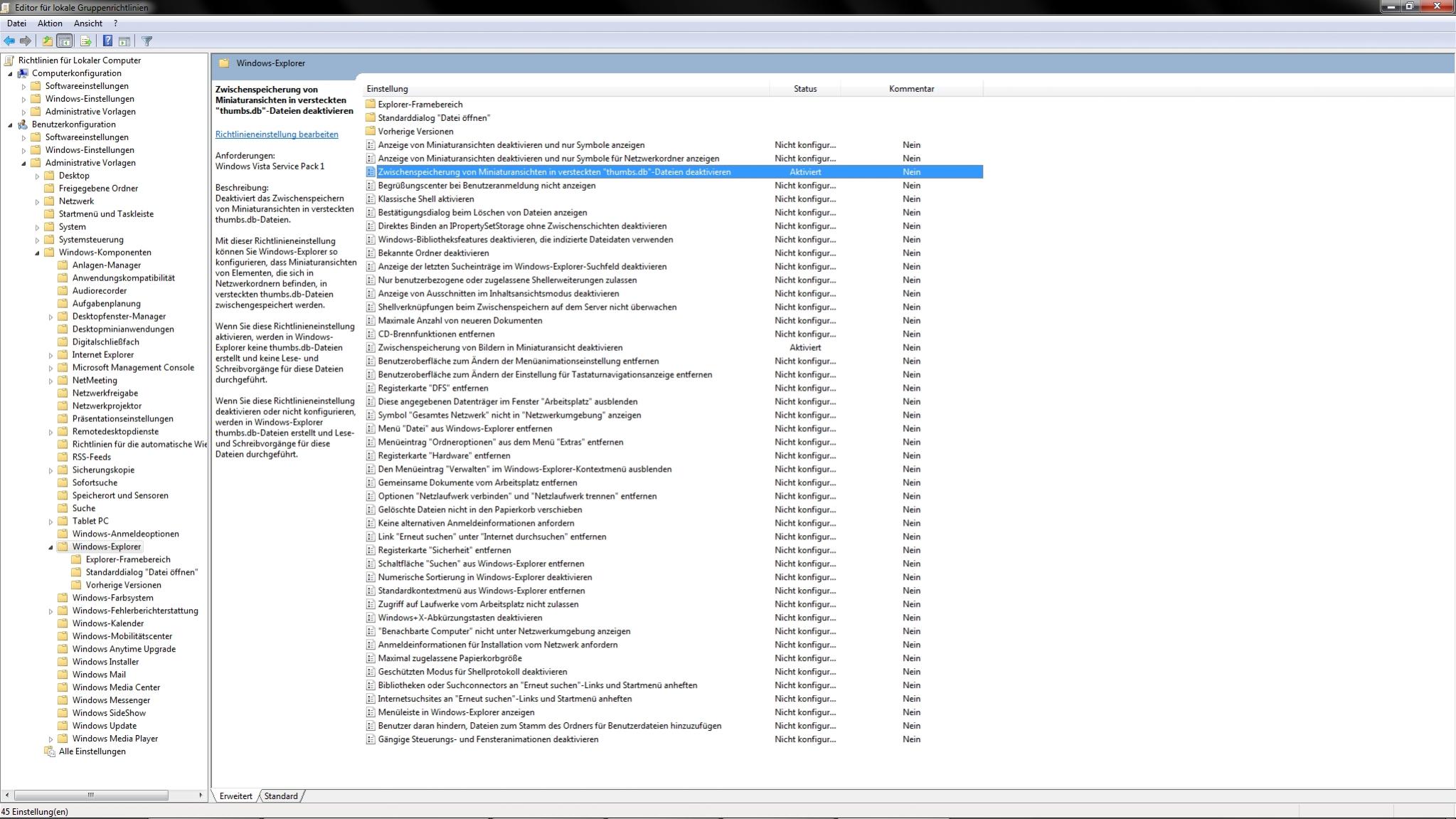Sort list by the Status column header

click(x=804, y=89)
